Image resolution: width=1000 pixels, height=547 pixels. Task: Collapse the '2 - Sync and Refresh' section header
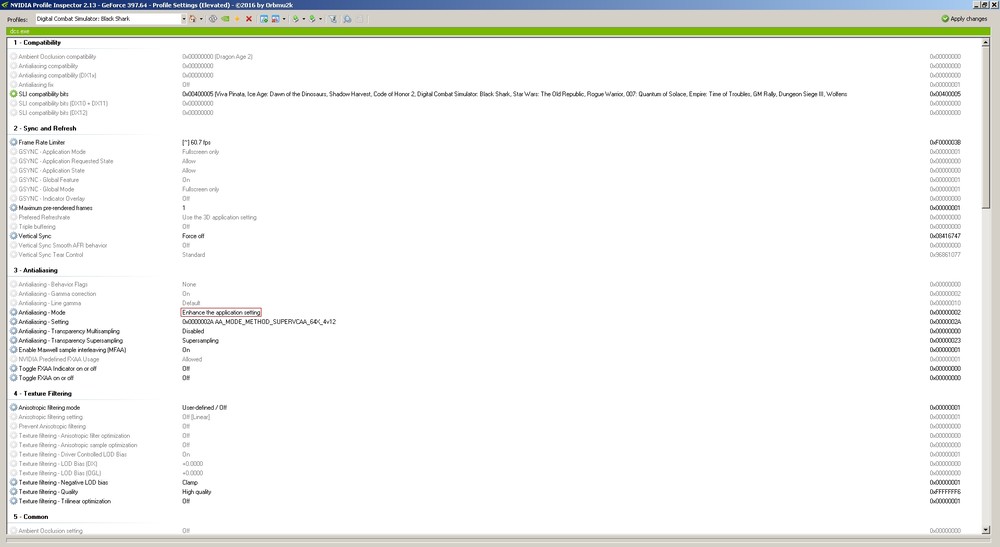point(45,128)
